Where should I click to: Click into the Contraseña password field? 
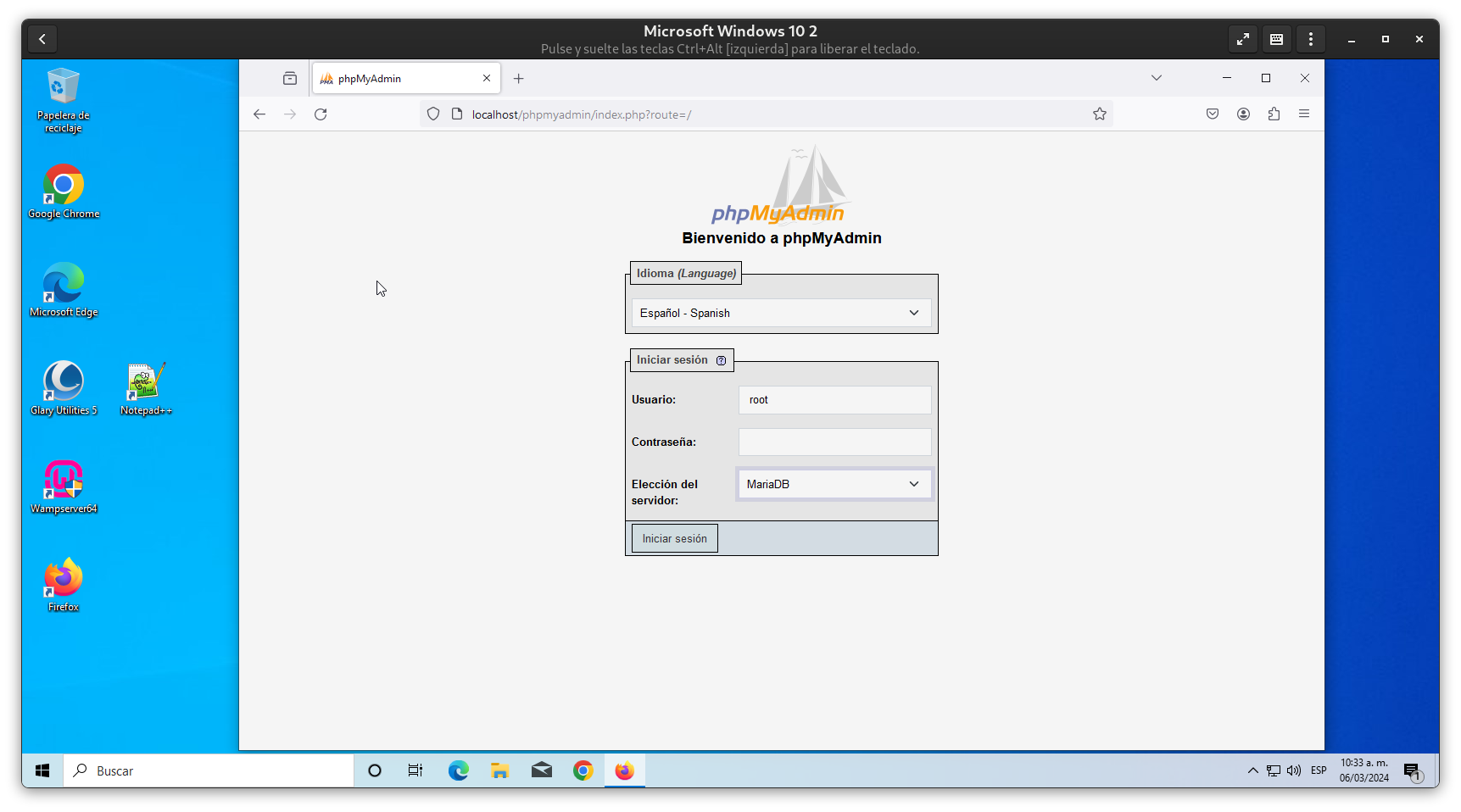834,442
